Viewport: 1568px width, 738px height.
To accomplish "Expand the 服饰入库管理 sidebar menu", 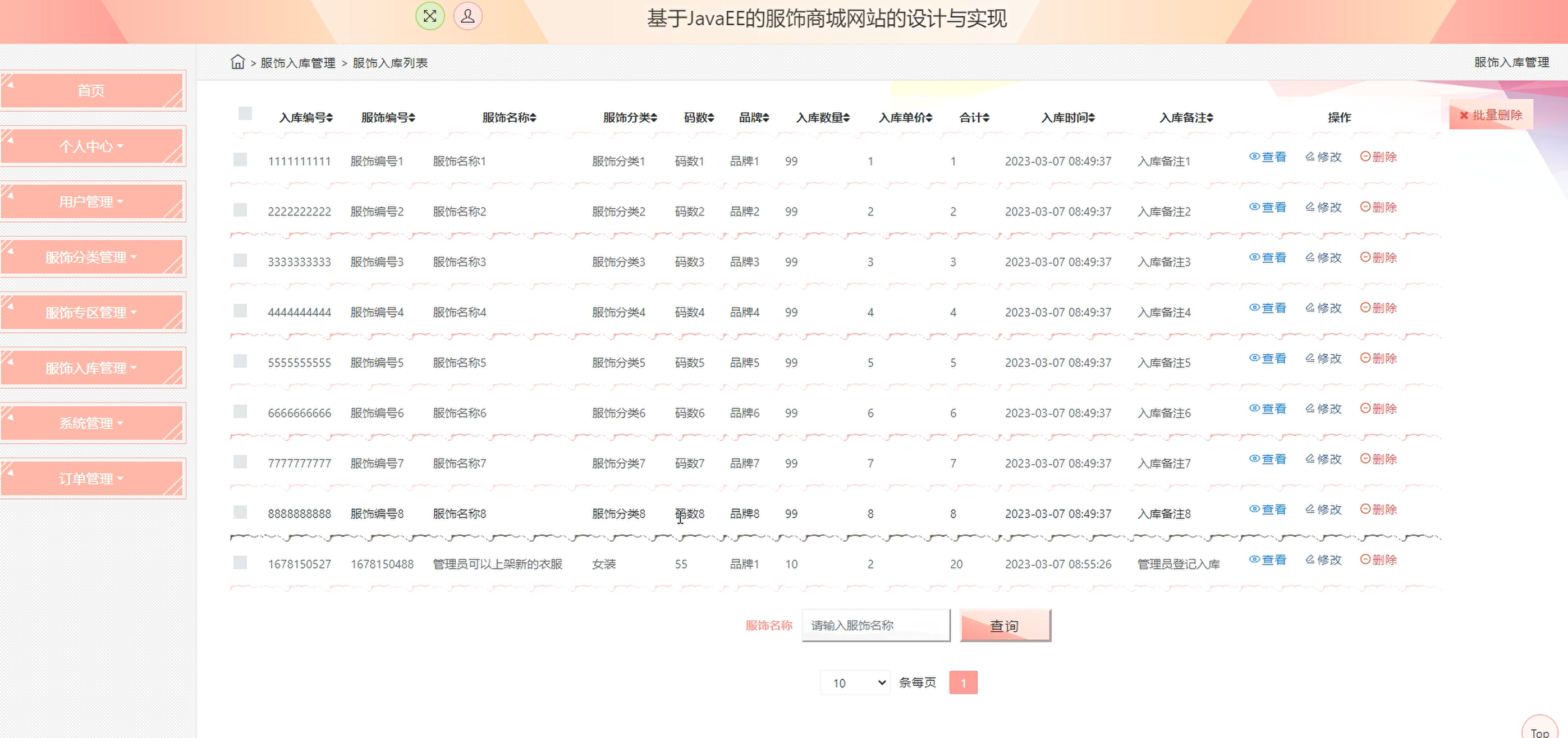I will pos(92,368).
